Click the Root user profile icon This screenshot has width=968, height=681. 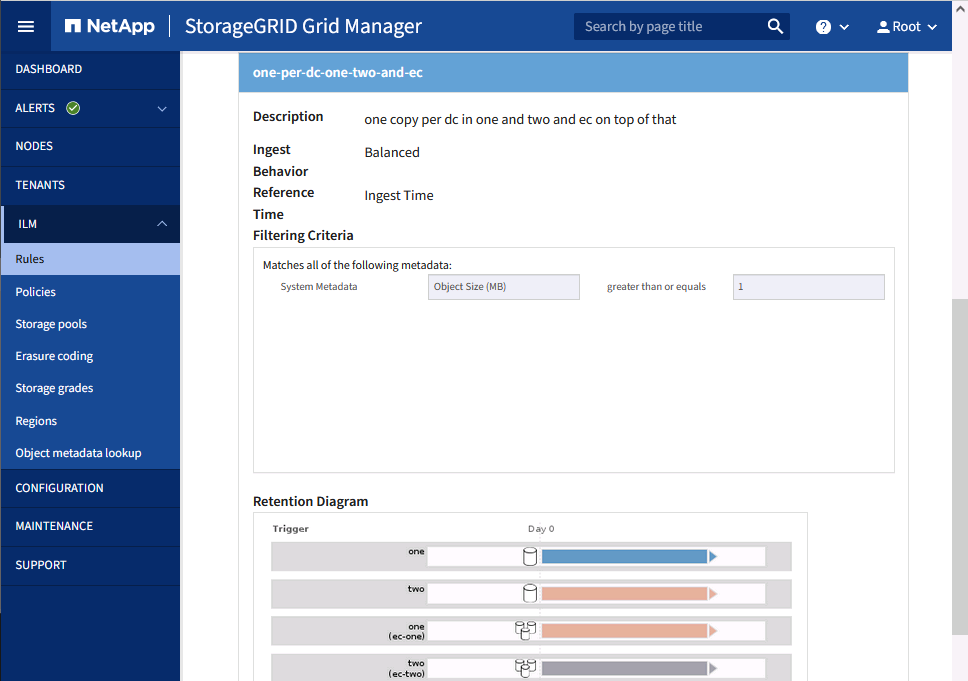pyautogui.click(x=883, y=27)
